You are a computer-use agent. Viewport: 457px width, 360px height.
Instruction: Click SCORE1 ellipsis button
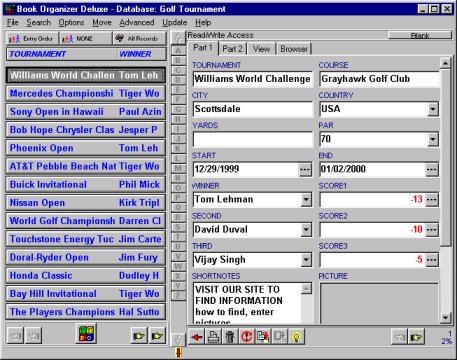coord(432,199)
